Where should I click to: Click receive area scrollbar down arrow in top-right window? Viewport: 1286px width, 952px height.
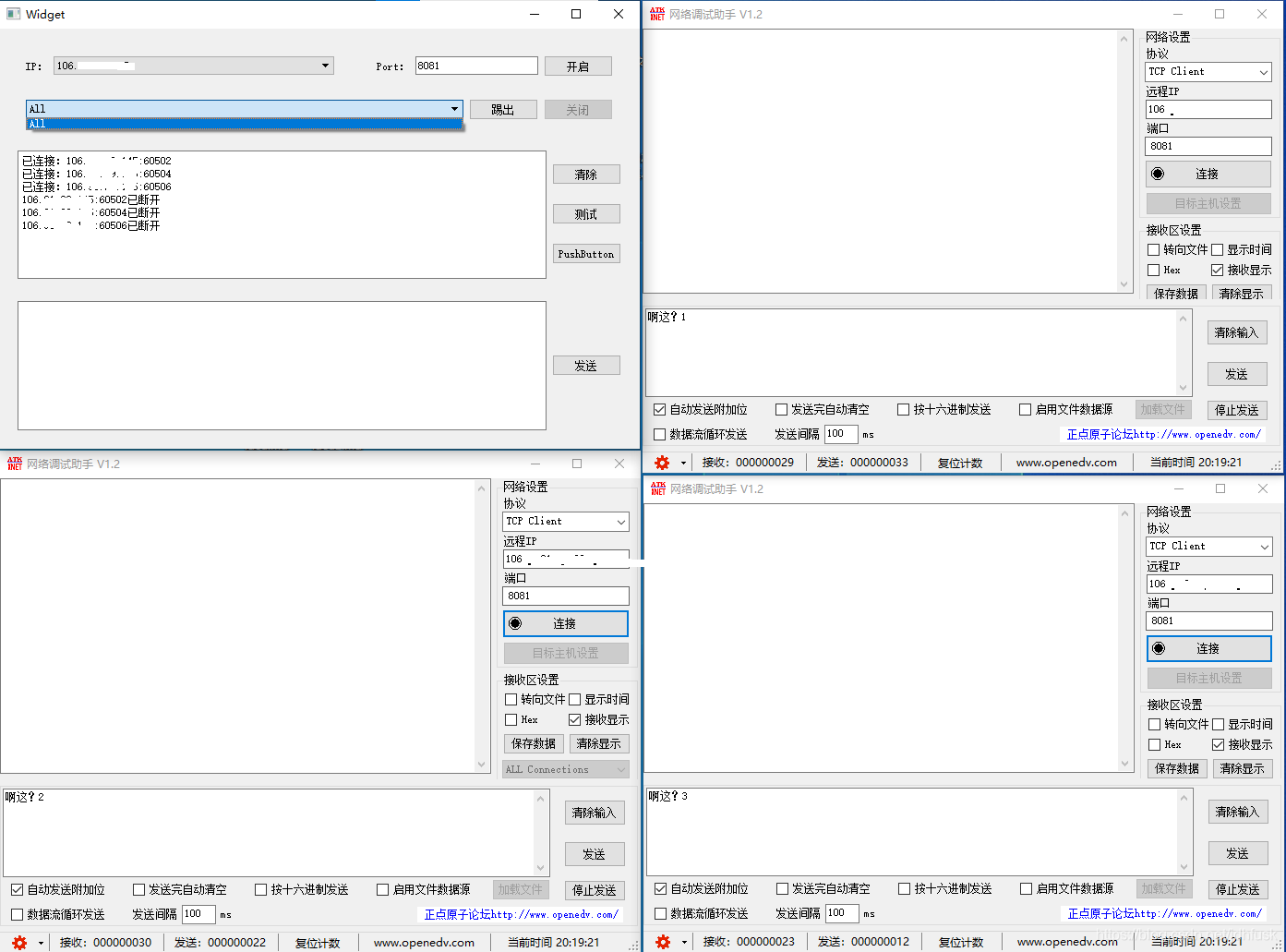pos(1124,284)
